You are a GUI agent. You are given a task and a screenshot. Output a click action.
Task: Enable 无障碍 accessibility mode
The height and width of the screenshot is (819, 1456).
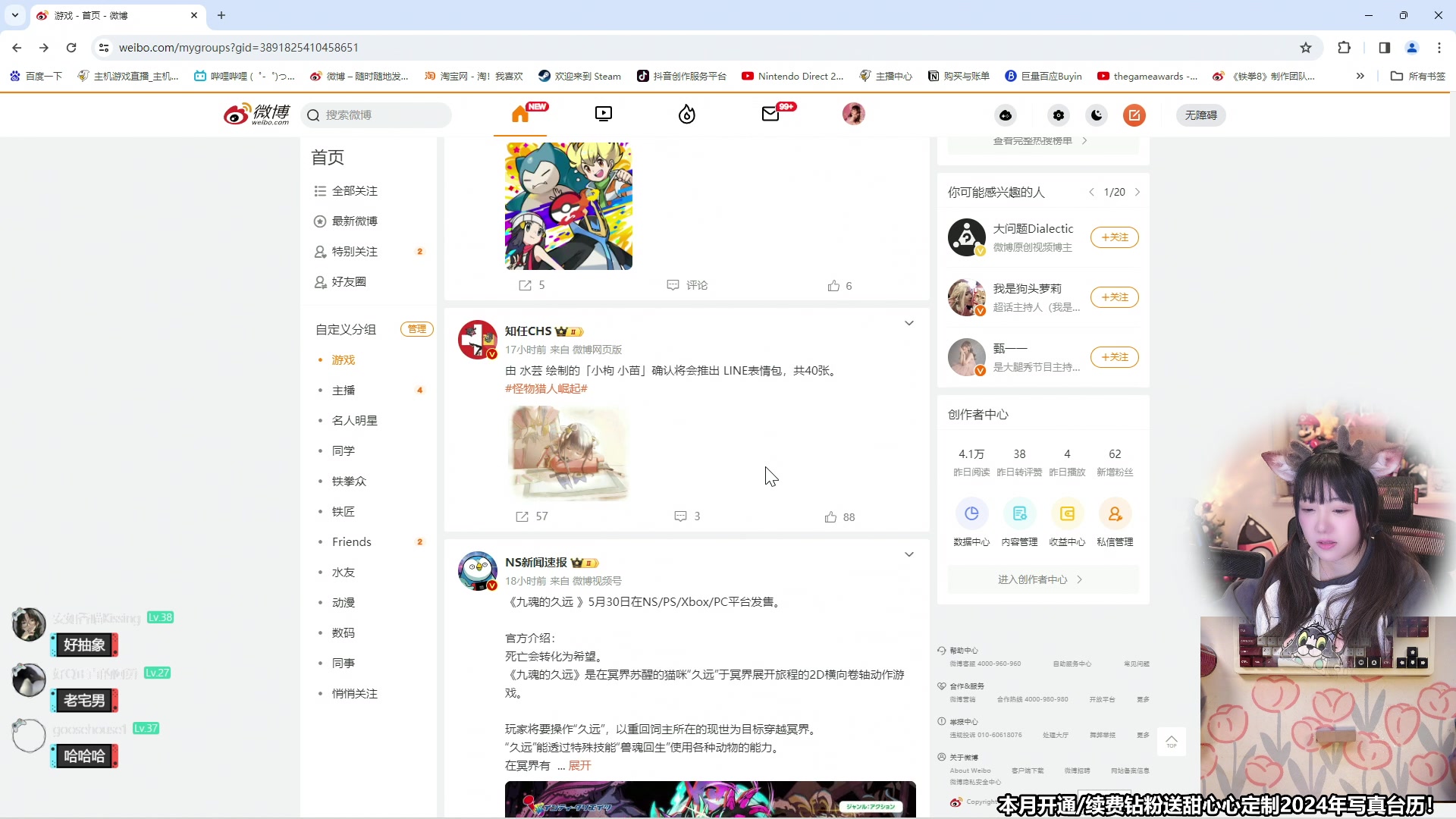click(1200, 115)
